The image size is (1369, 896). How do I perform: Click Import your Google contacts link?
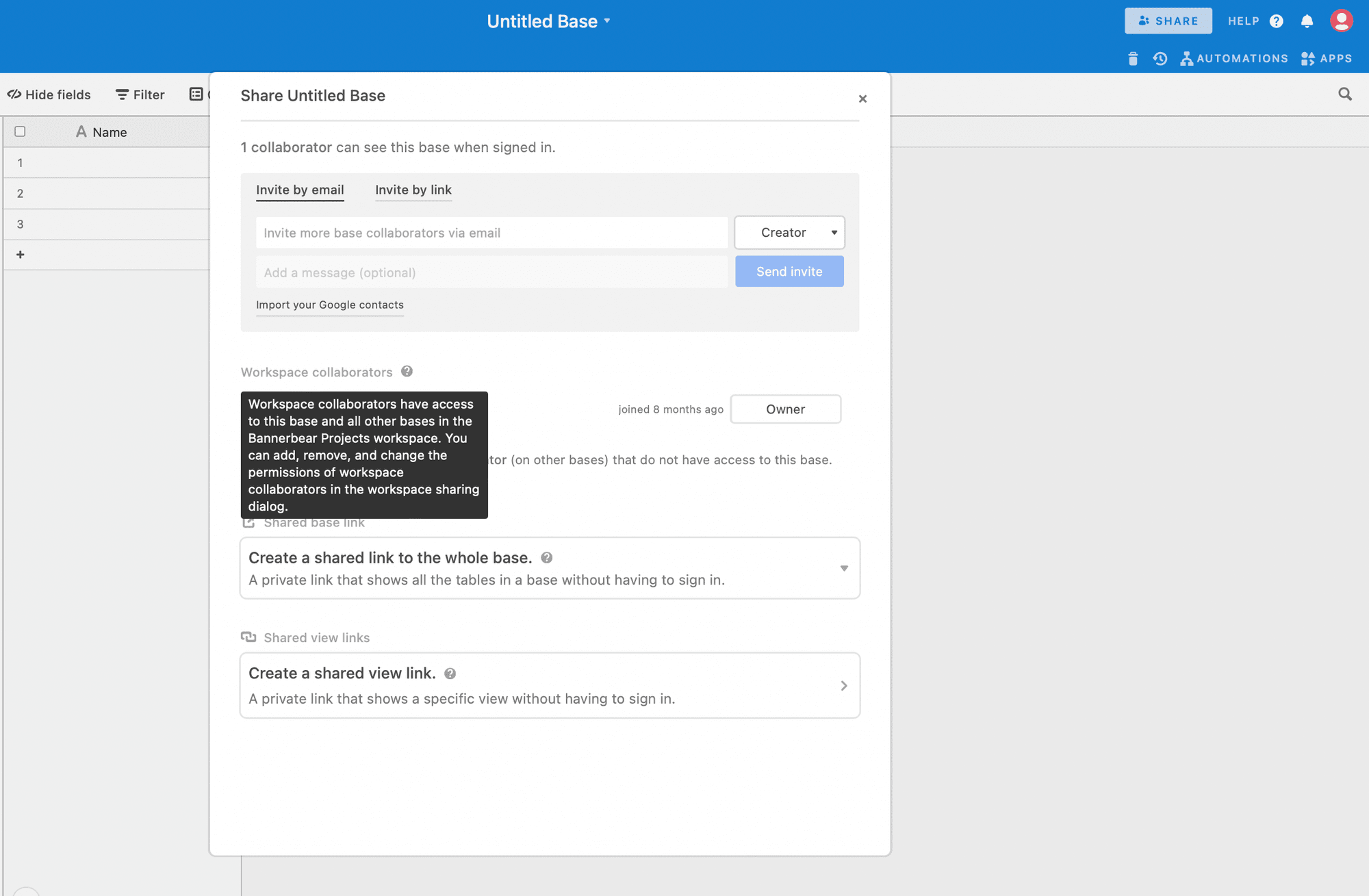[x=330, y=305]
